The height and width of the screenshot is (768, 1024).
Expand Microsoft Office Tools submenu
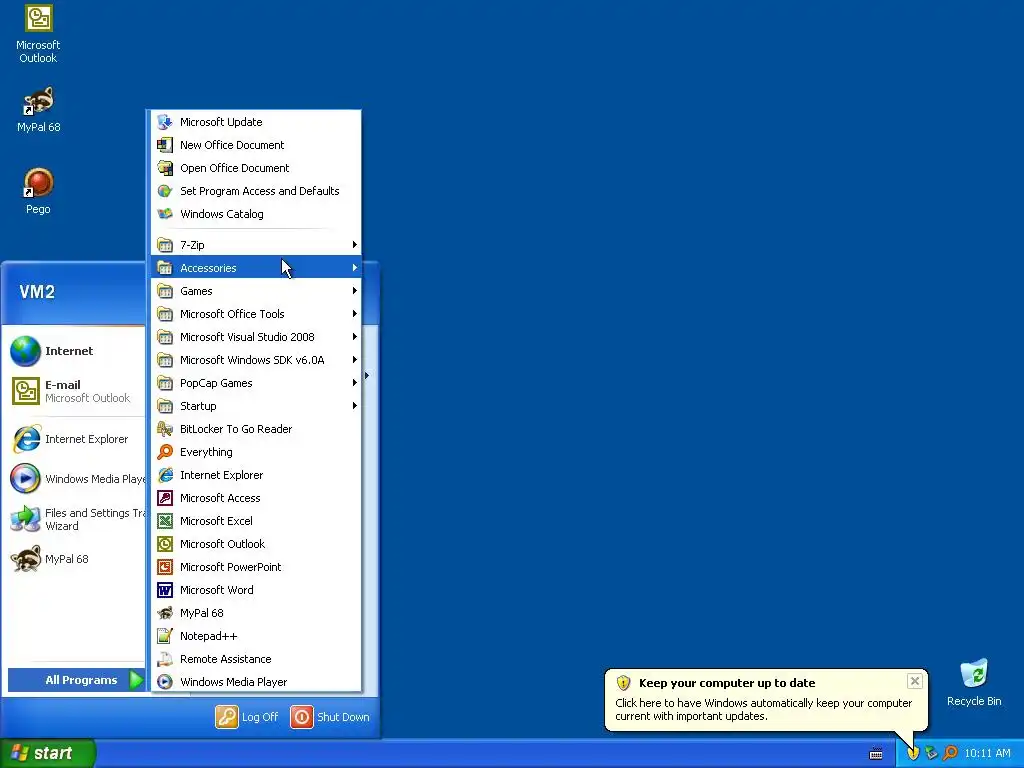[255, 314]
